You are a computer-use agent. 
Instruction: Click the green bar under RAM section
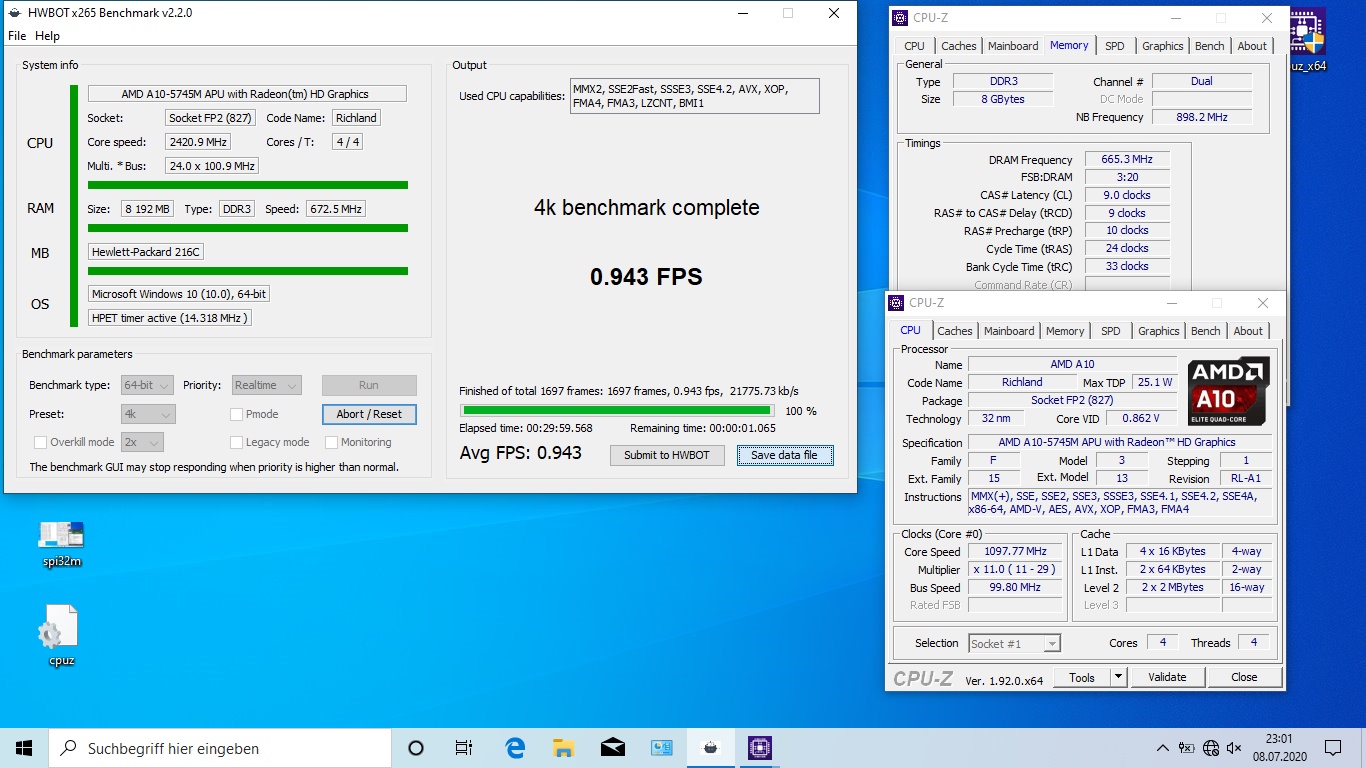pos(248,228)
